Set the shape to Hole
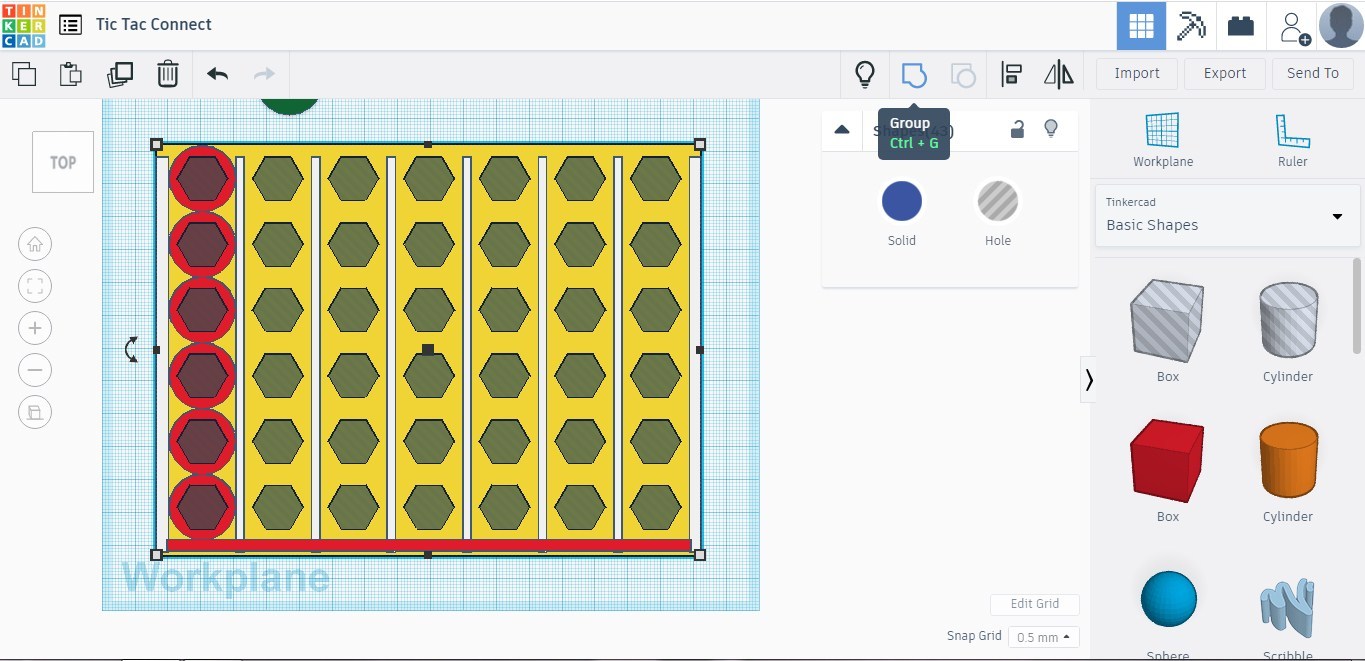This screenshot has width=1365, height=661. 998,201
